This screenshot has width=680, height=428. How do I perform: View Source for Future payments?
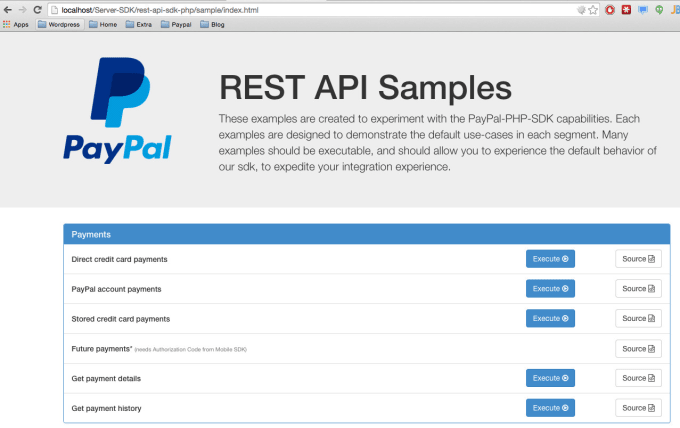pos(638,349)
